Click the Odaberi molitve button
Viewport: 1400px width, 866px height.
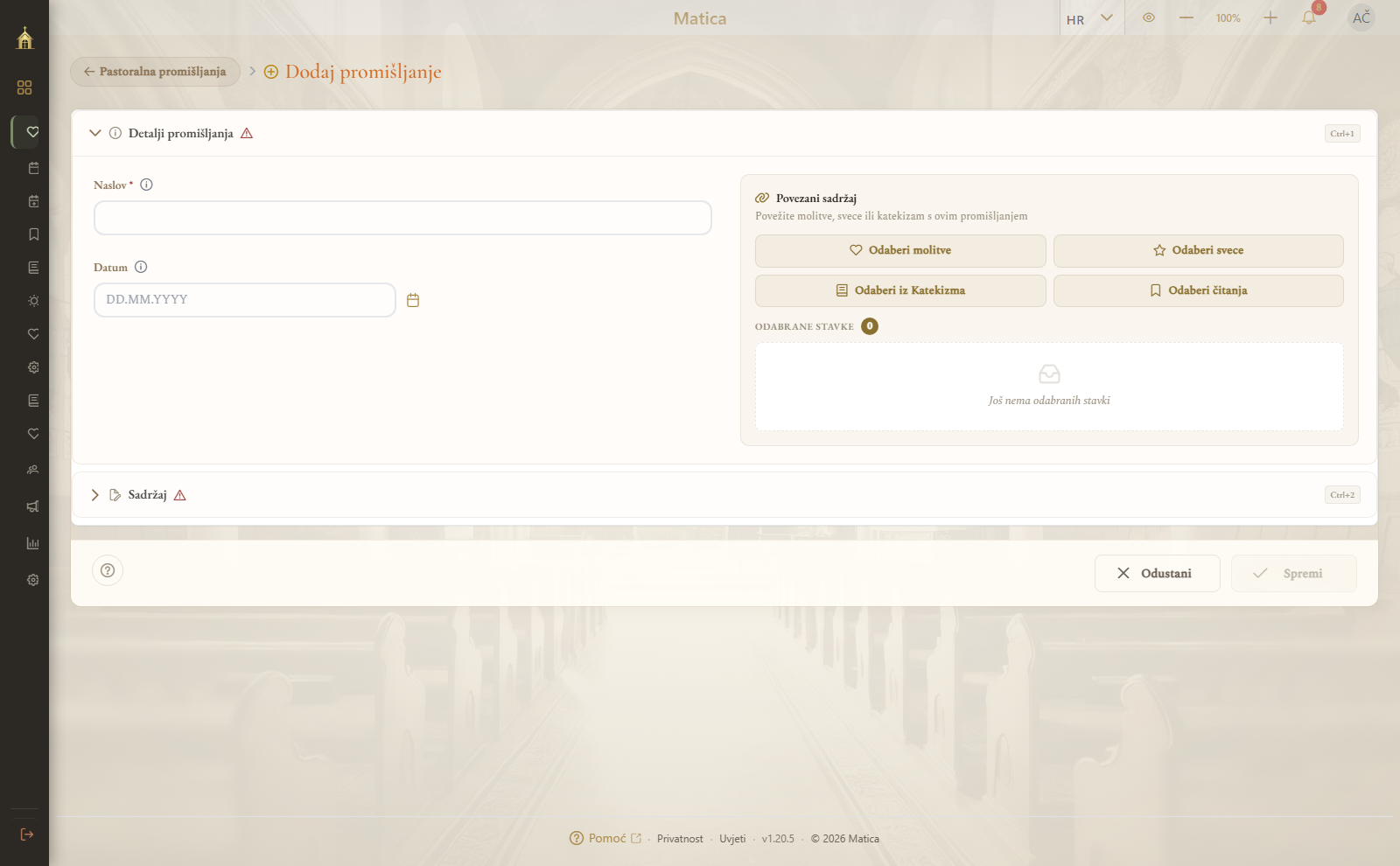[900, 251]
